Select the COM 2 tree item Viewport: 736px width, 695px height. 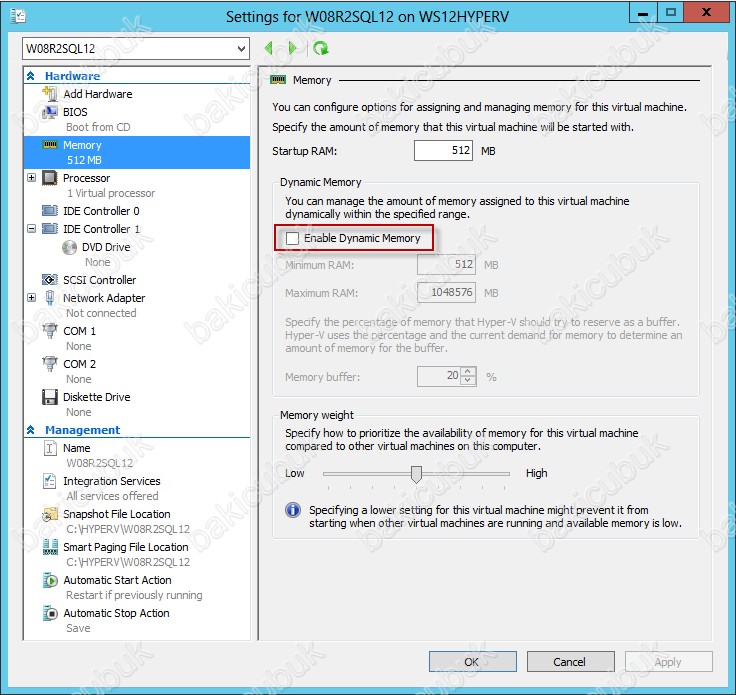79,364
